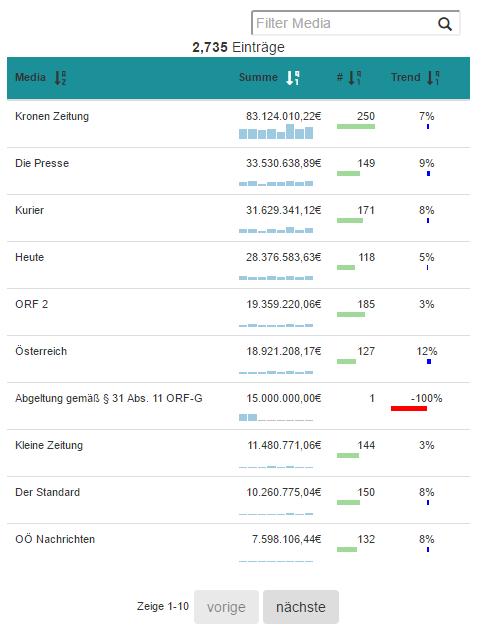Click trend 5% in Heute row
The width and height of the screenshot is (477, 635).
[427, 257]
